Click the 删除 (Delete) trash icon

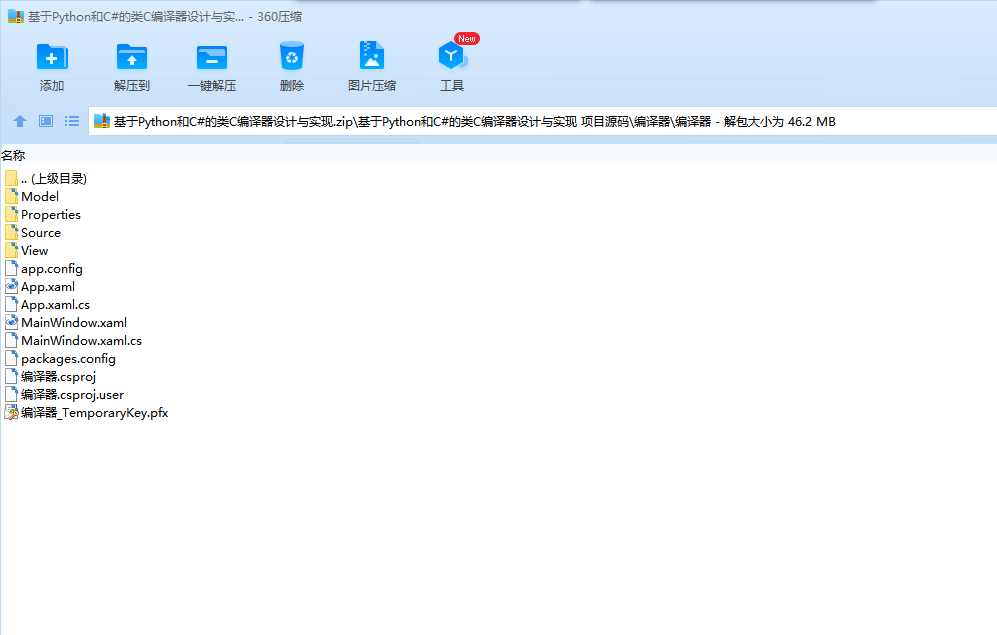(x=292, y=57)
